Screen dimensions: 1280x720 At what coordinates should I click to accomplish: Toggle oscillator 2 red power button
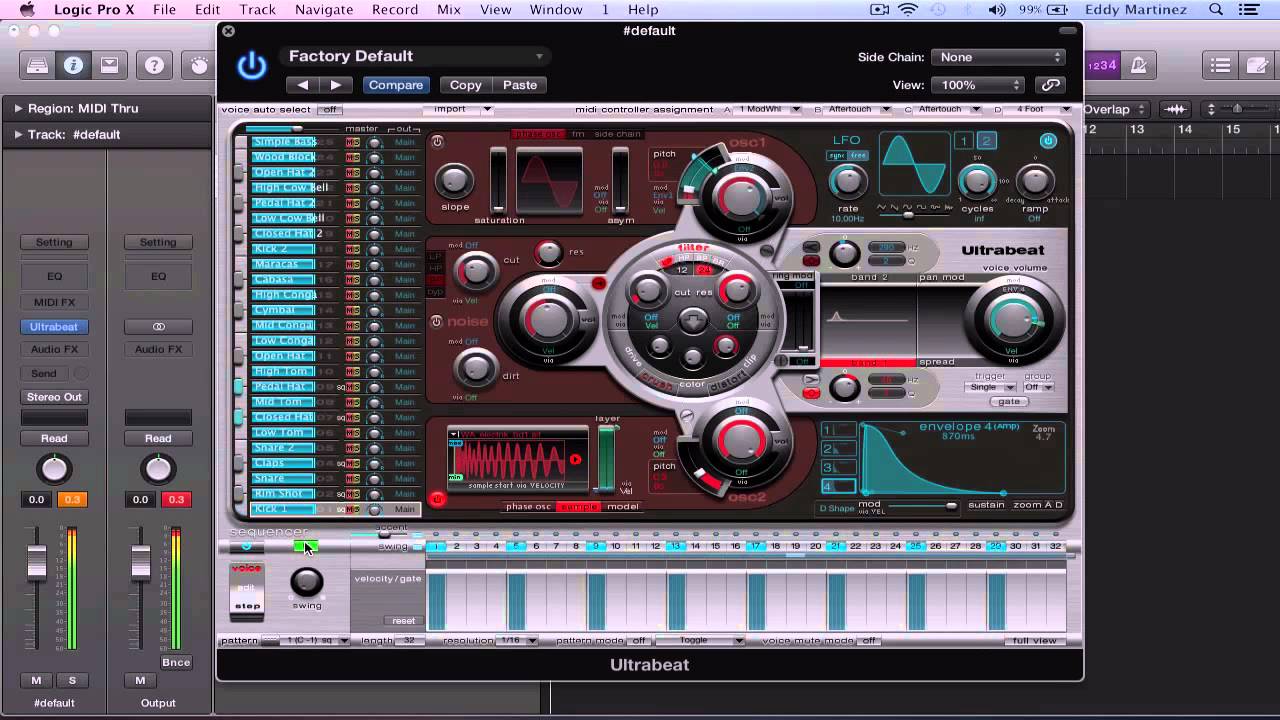(437, 498)
